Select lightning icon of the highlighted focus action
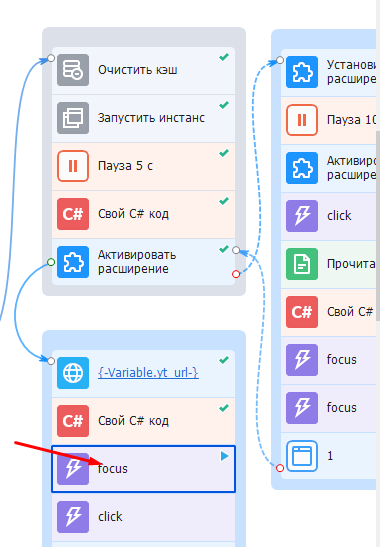380x547 pixels. [x=73, y=469]
